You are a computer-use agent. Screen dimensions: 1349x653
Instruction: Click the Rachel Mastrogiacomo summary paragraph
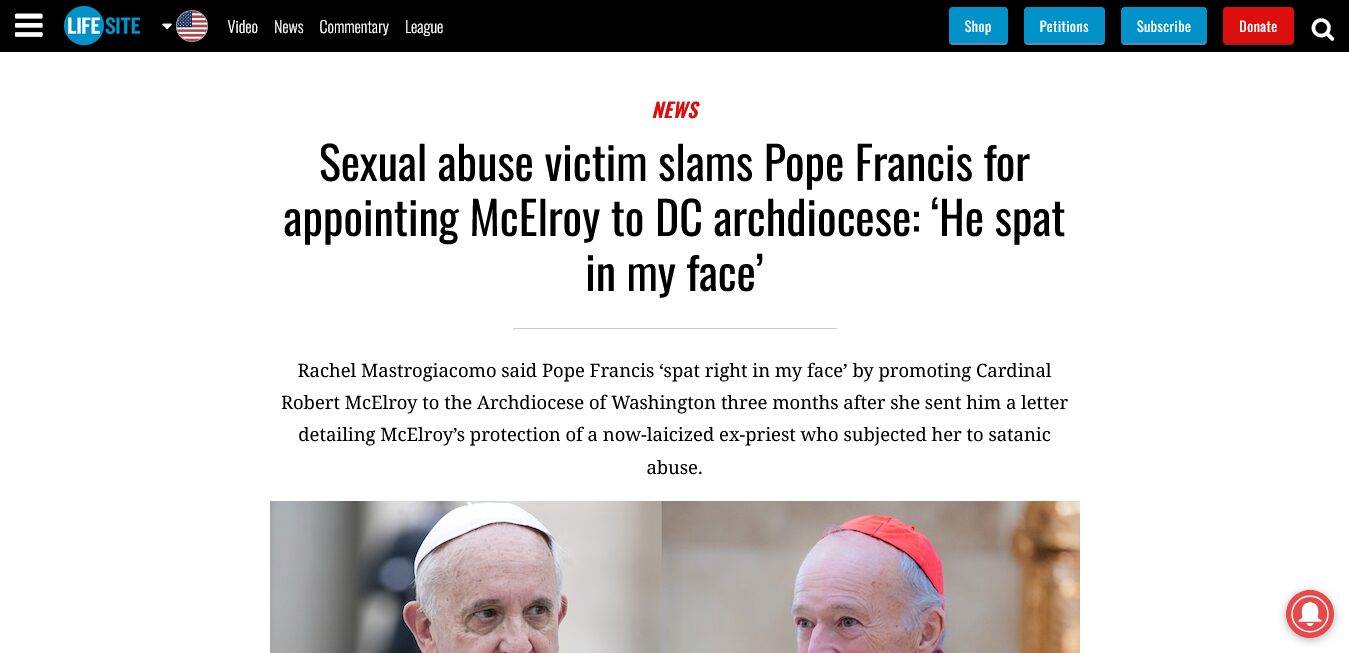[x=674, y=418]
